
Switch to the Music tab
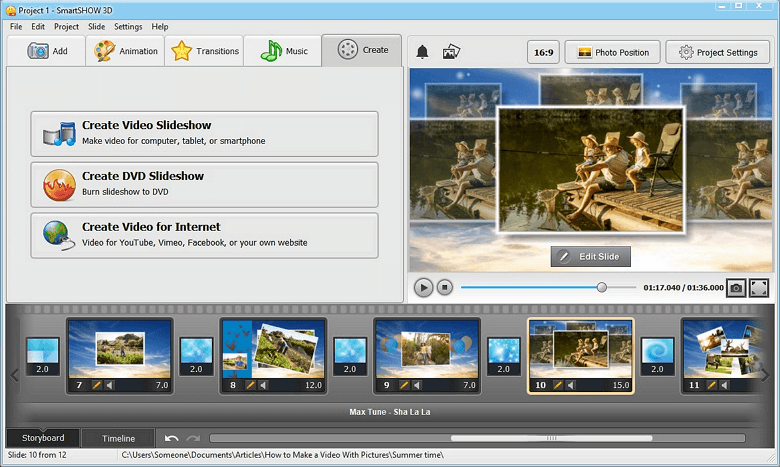click(x=283, y=51)
